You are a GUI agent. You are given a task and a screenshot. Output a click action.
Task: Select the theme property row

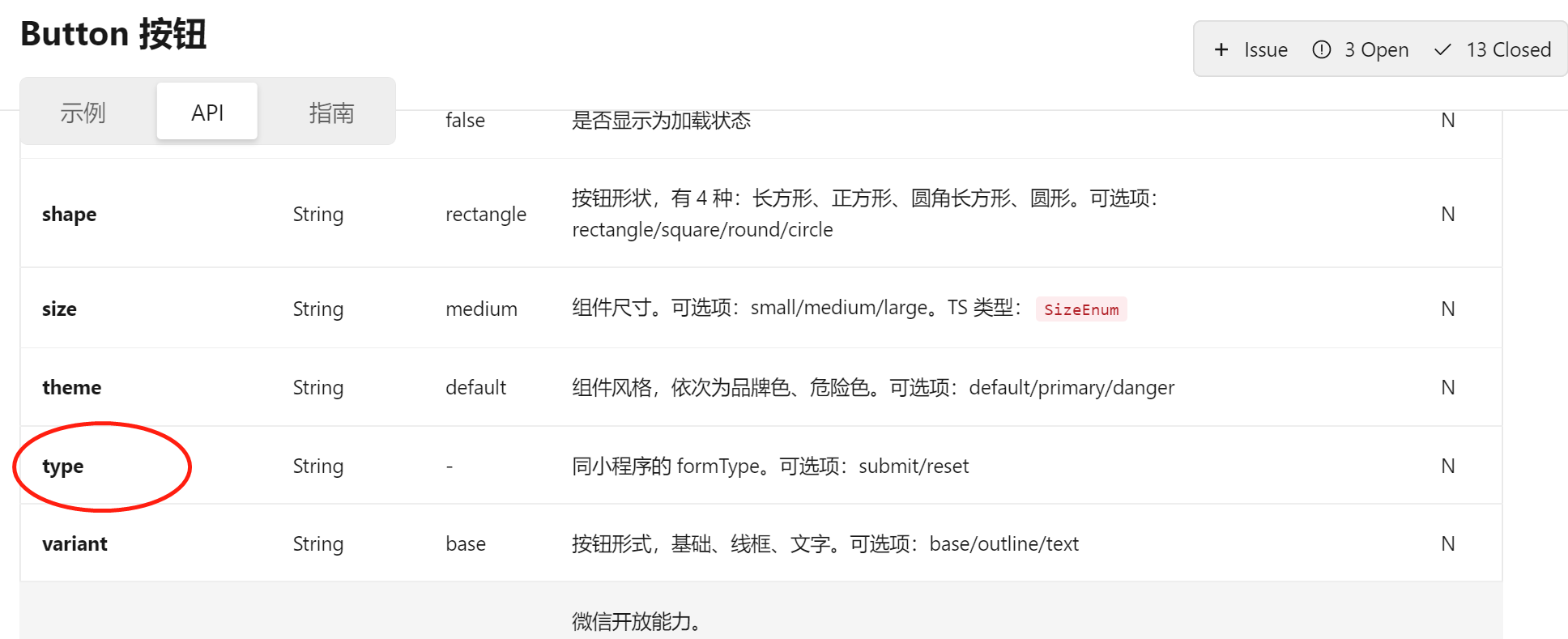click(x=71, y=387)
